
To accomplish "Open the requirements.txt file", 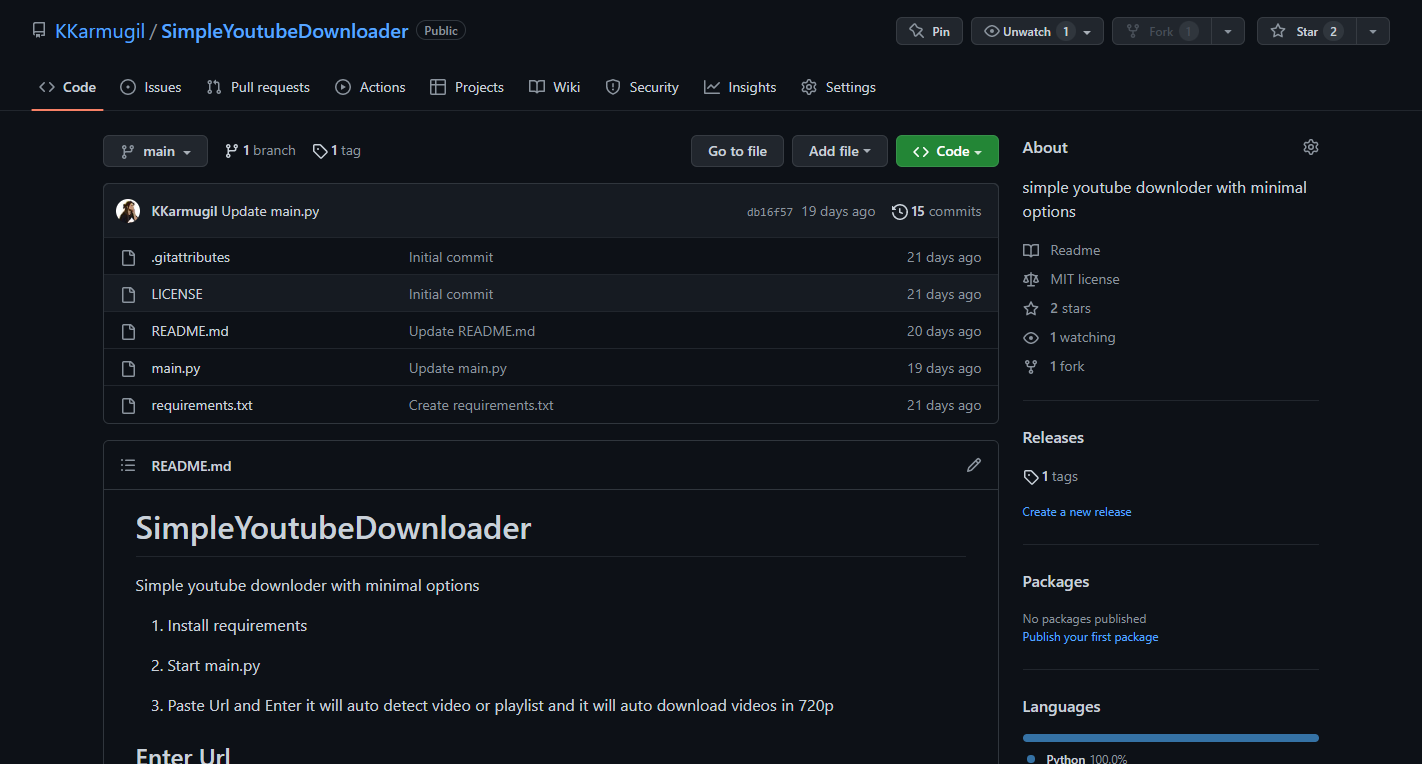I will (202, 405).
